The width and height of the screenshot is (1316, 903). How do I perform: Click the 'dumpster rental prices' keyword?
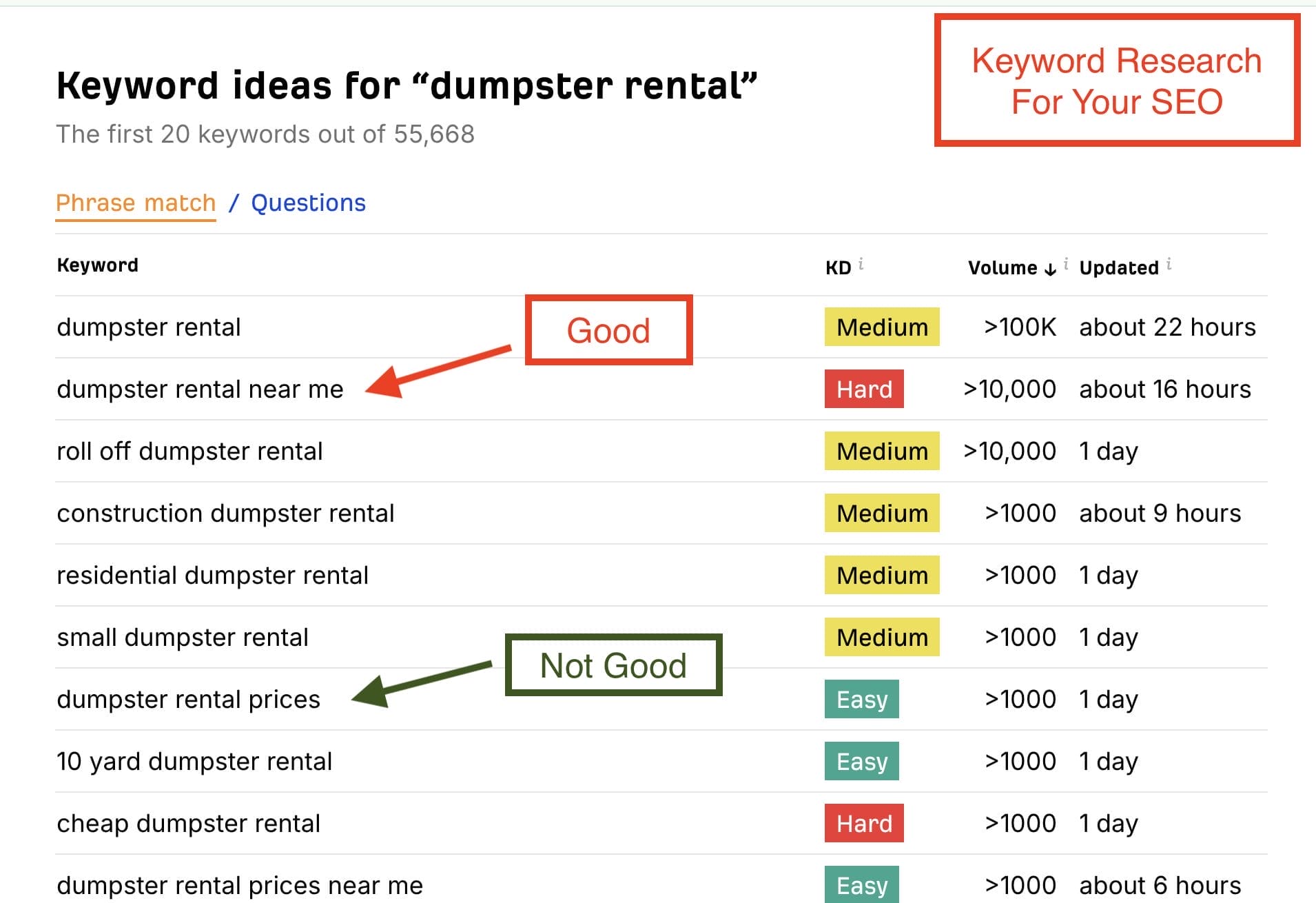click(188, 700)
